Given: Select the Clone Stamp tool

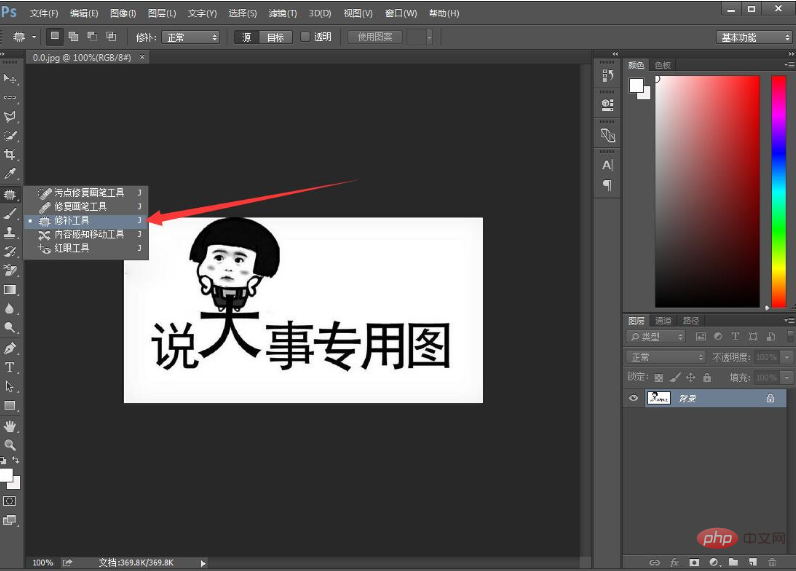Looking at the screenshot, I should click(10, 232).
